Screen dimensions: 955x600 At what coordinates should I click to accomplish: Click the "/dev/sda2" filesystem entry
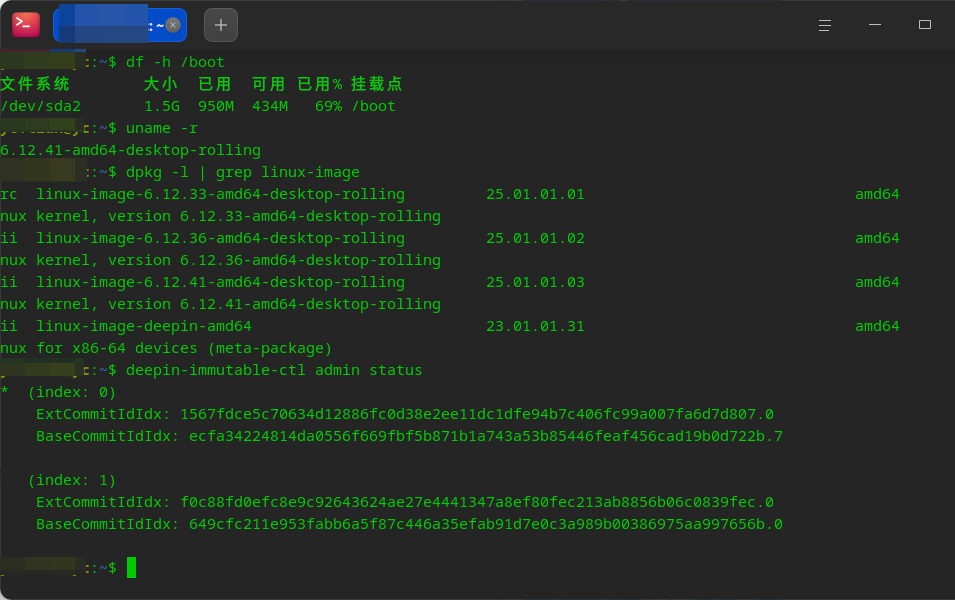coord(41,106)
